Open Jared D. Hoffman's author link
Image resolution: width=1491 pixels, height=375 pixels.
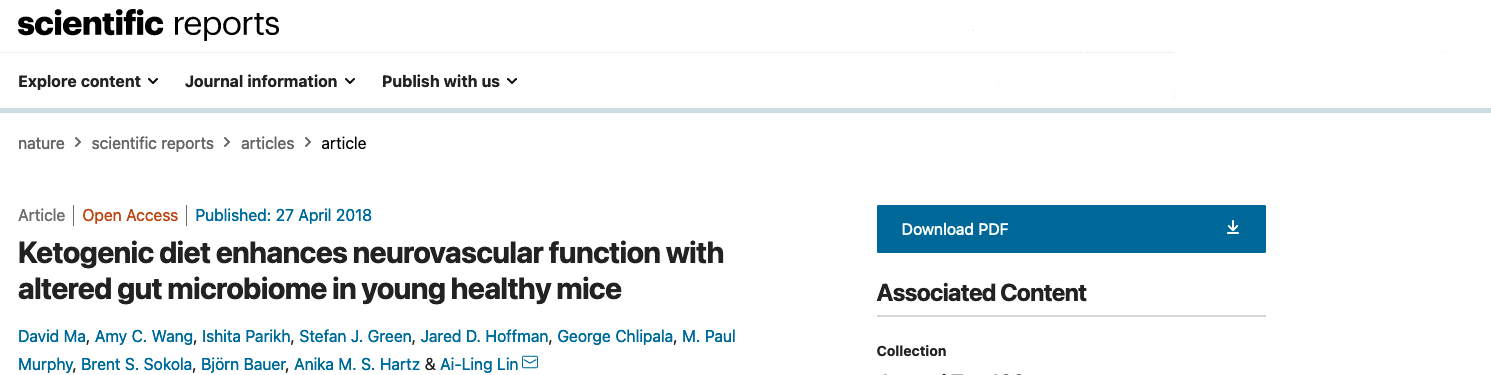483,336
